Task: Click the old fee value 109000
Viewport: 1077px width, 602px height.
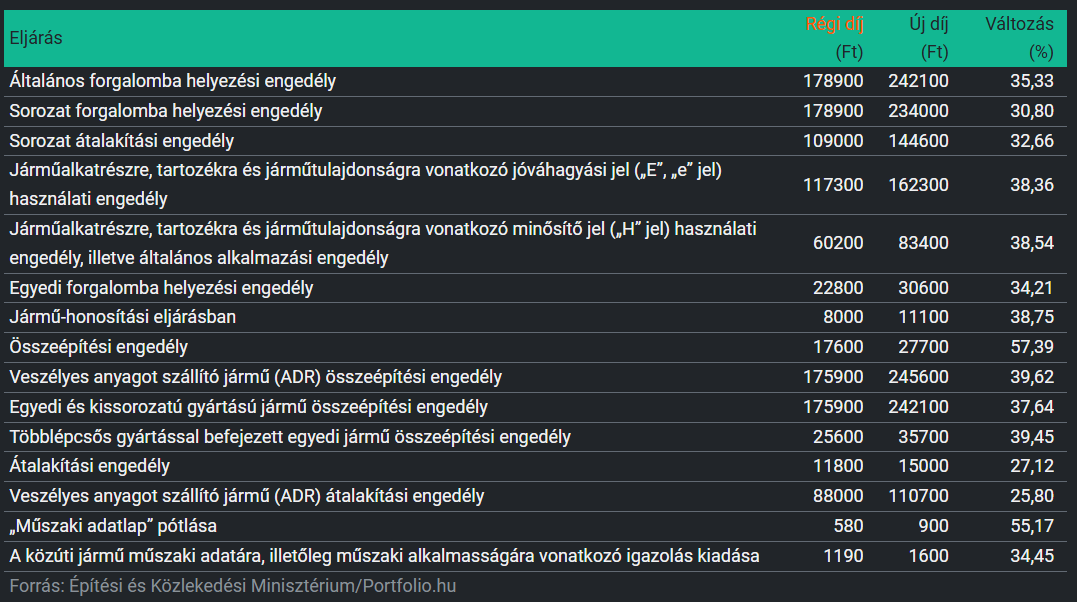Action: point(833,141)
